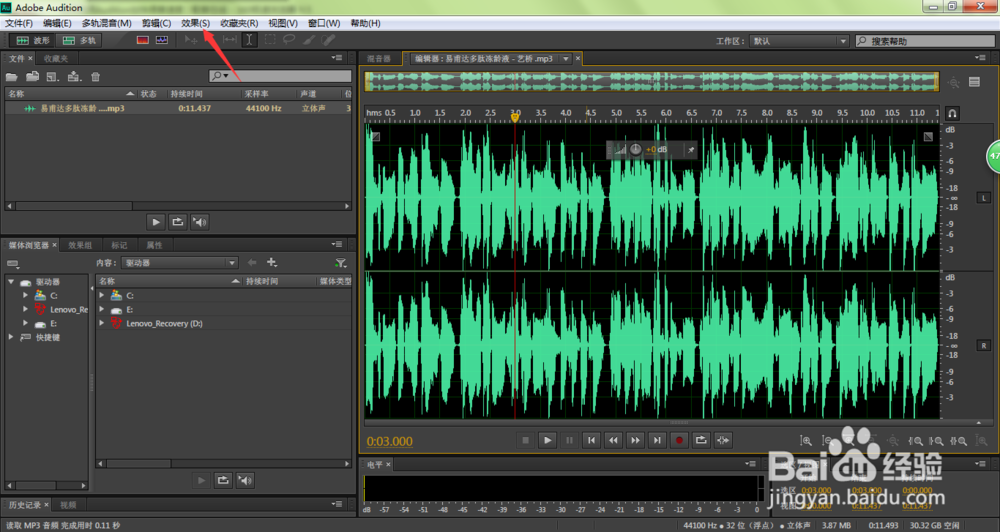Click zoom to selection icon
Image resolution: width=1000 pixels, height=532 pixels.
[959, 441]
